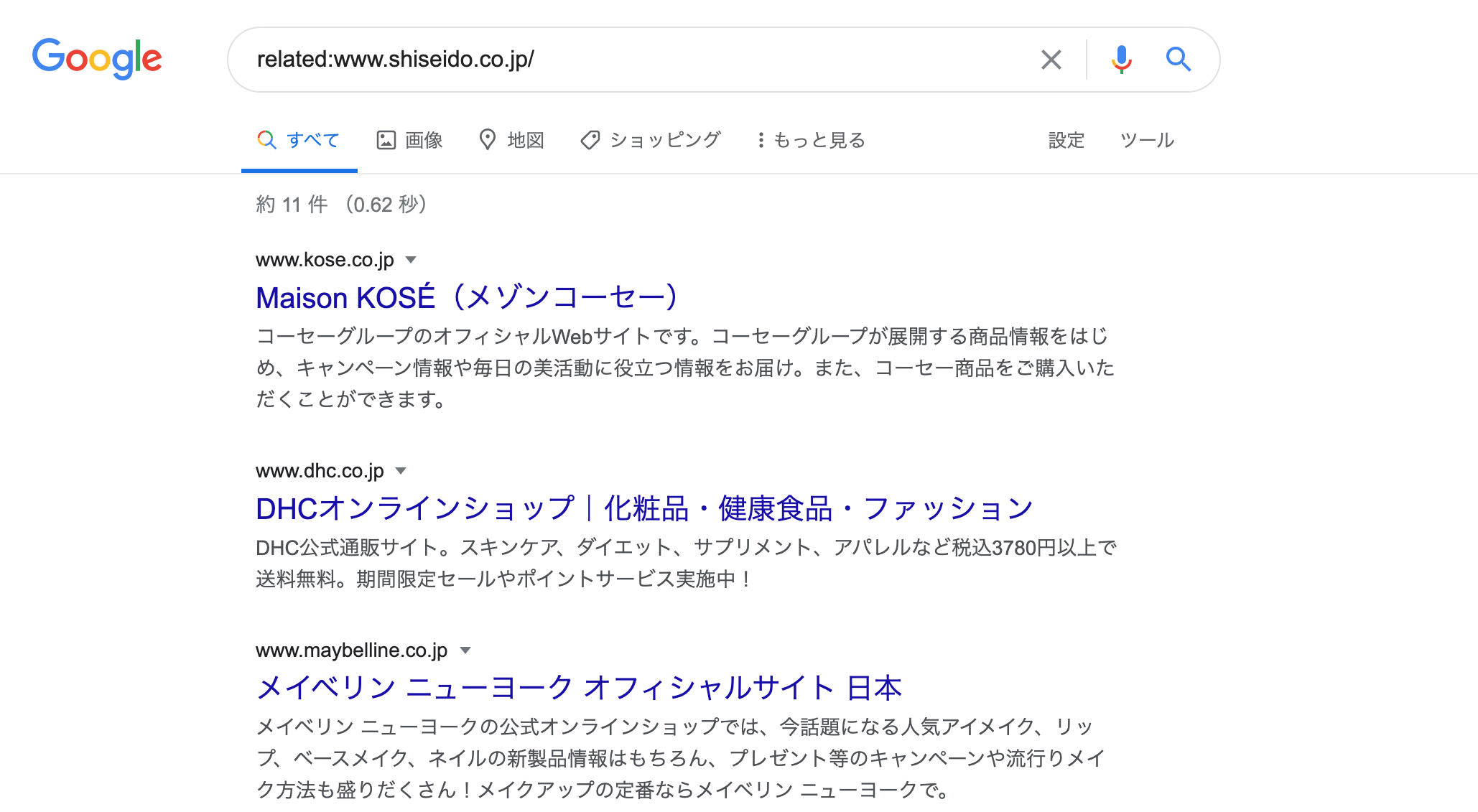This screenshot has width=1478, height=812.
Task: Expand the dropdown arrow next to www.dhc.co.jp
Action: tap(401, 471)
